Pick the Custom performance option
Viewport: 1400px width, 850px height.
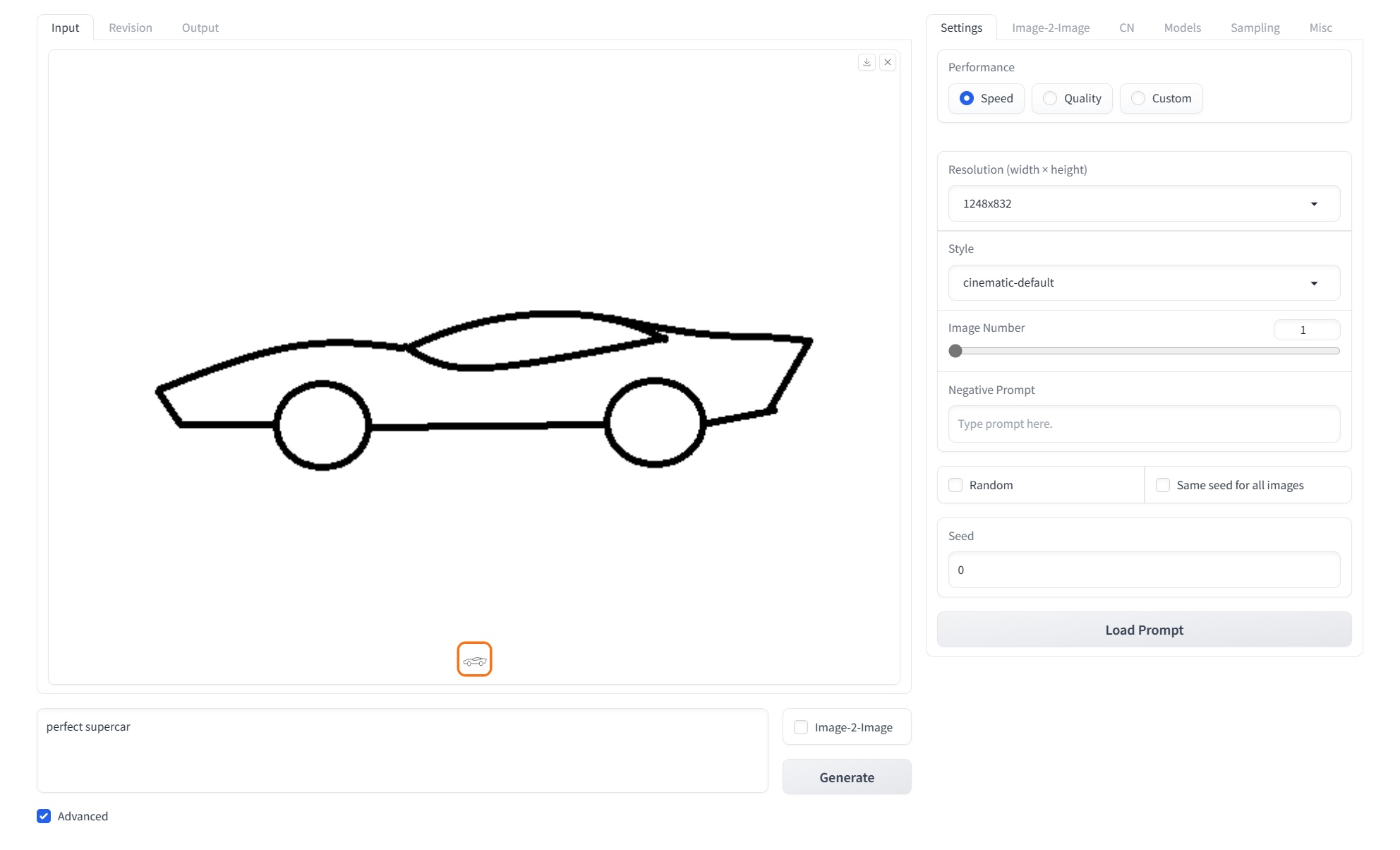coord(1138,98)
